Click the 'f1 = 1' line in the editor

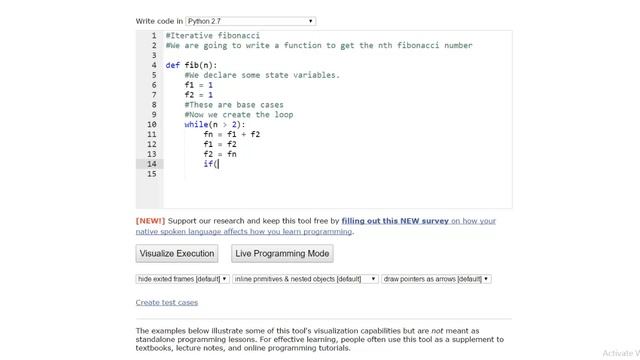click(x=199, y=85)
